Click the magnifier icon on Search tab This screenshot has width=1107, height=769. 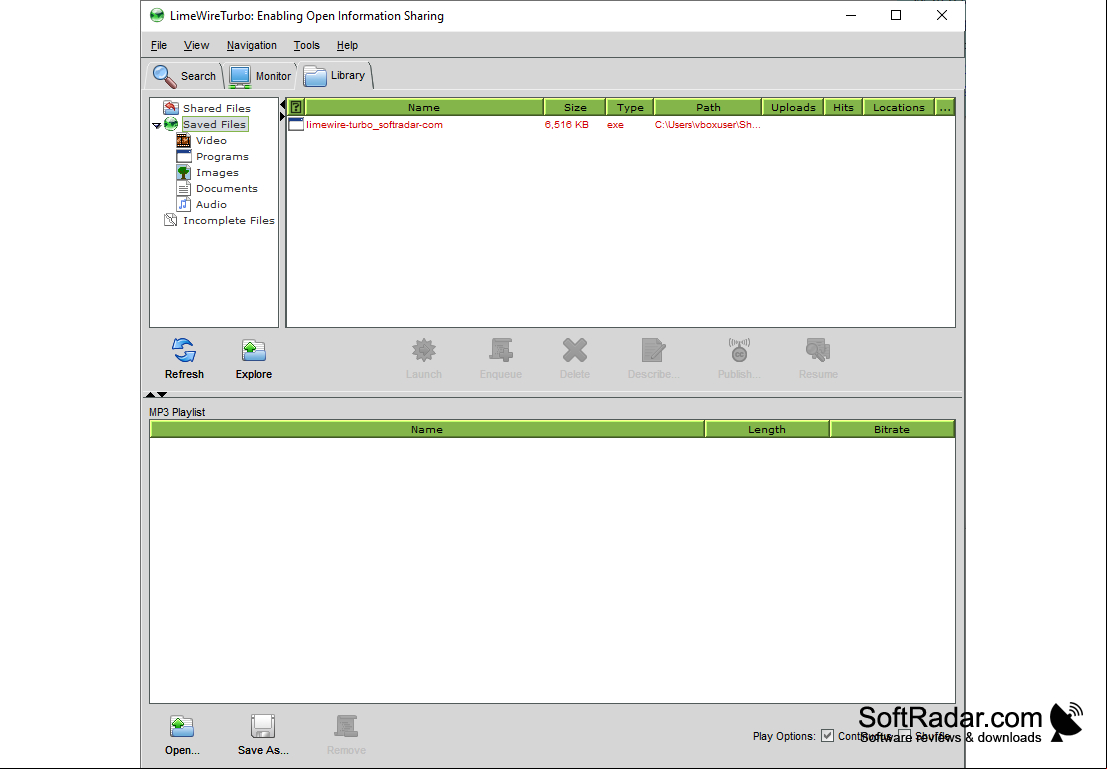point(164,76)
